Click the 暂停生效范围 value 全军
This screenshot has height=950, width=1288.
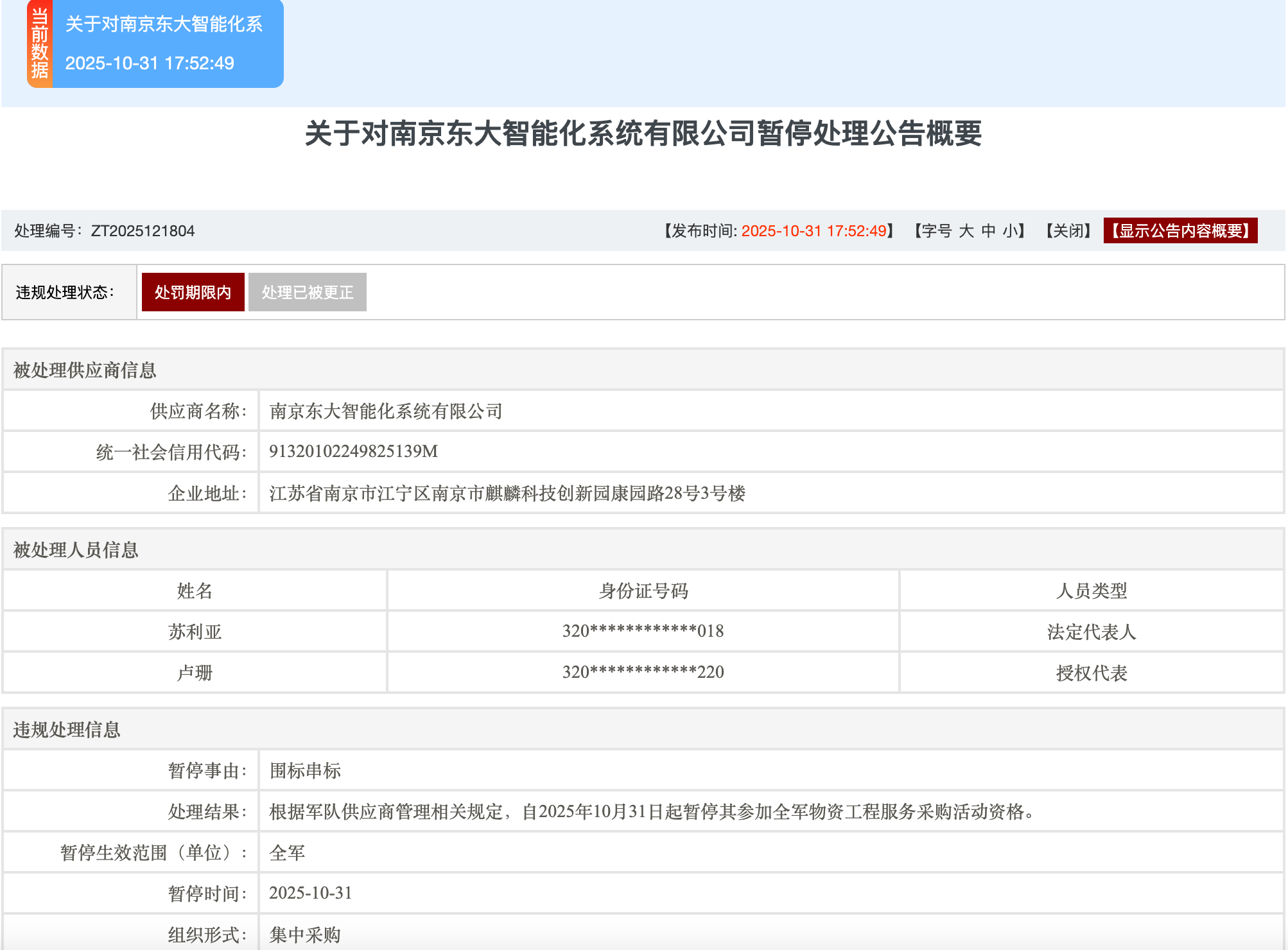(x=286, y=852)
